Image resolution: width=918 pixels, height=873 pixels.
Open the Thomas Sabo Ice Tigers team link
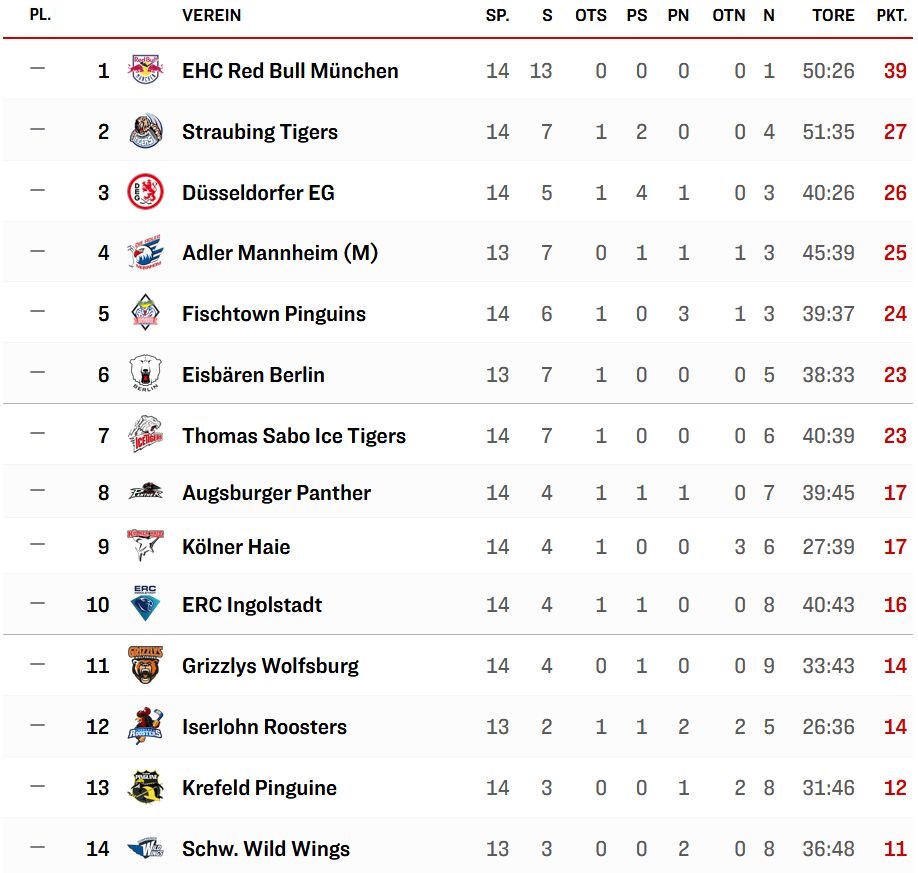tap(294, 436)
